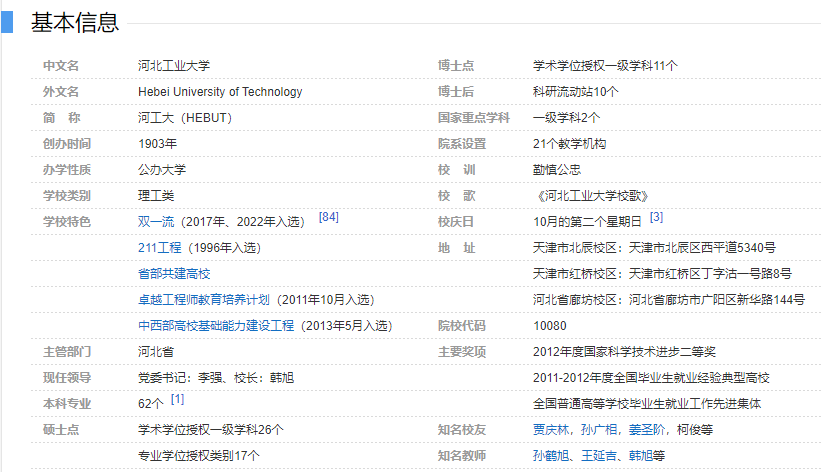830x472 pixels.
Task: Click the founding year 1903年
Action: [x=157, y=144]
